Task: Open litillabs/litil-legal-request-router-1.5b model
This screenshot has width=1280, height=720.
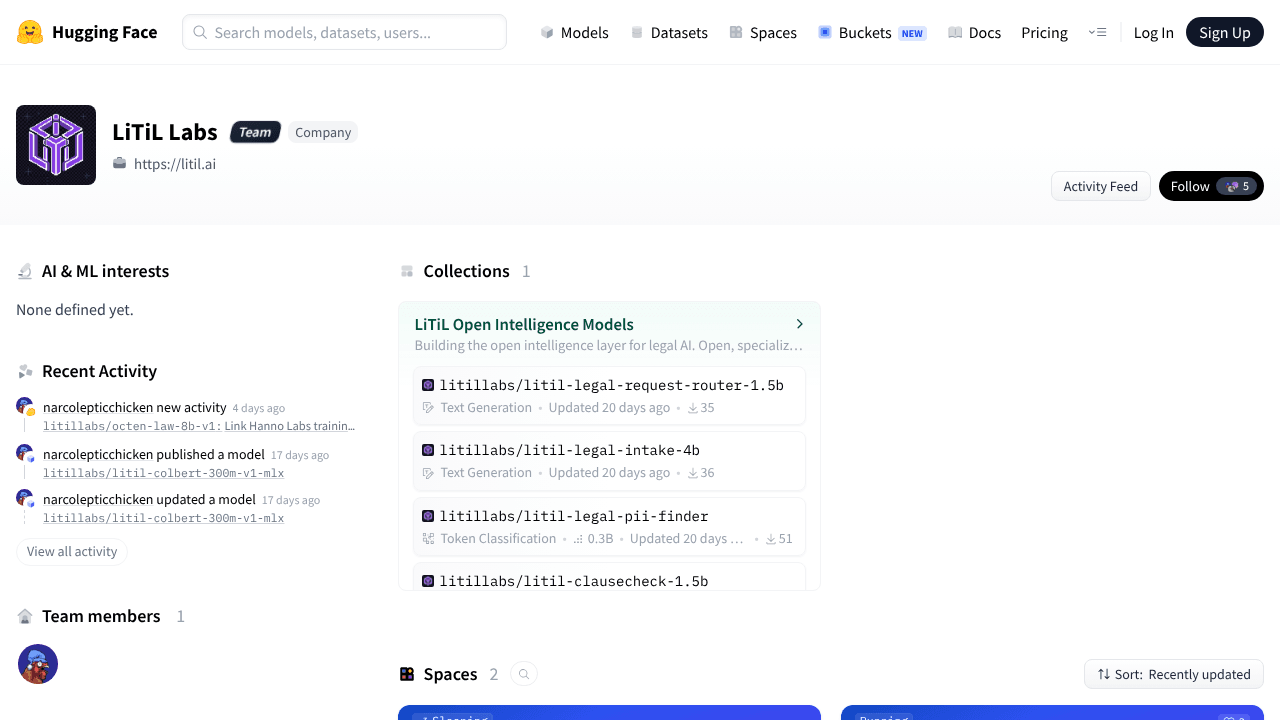Action: click(x=611, y=385)
